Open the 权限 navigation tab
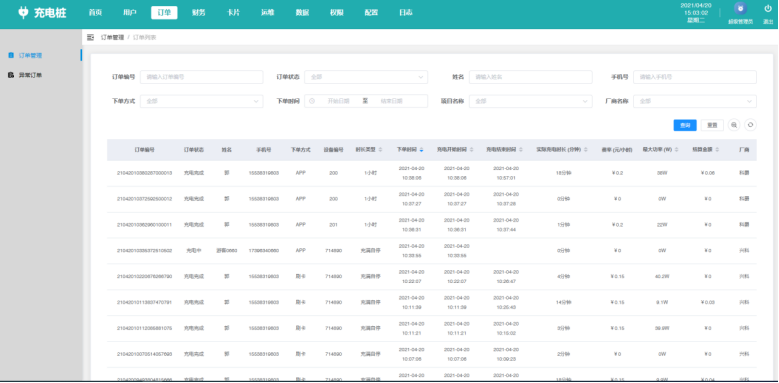The height and width of the screenshot is (383, 779). [x=336, y=13]
